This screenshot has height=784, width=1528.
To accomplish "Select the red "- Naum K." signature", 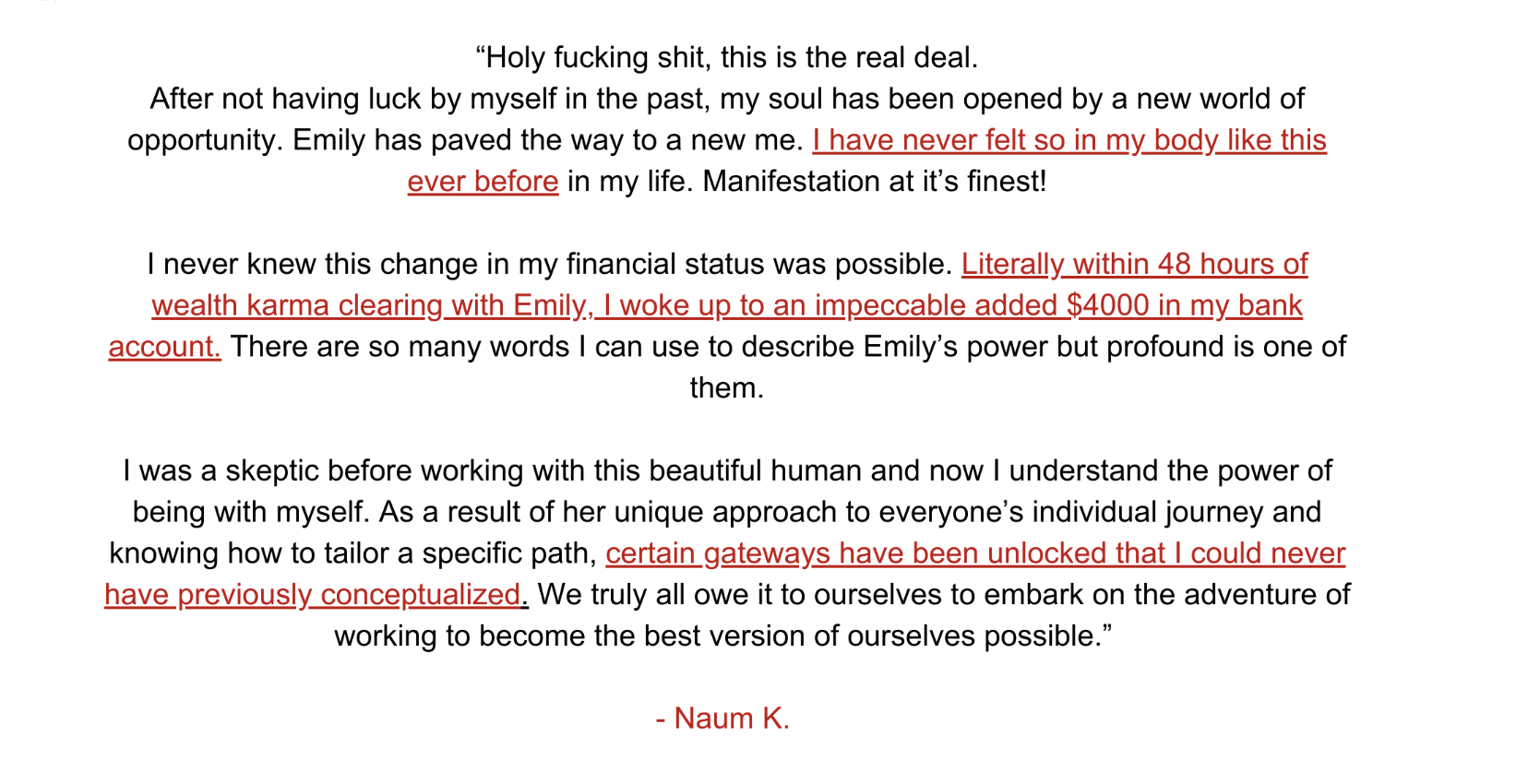I will point(722,719).
